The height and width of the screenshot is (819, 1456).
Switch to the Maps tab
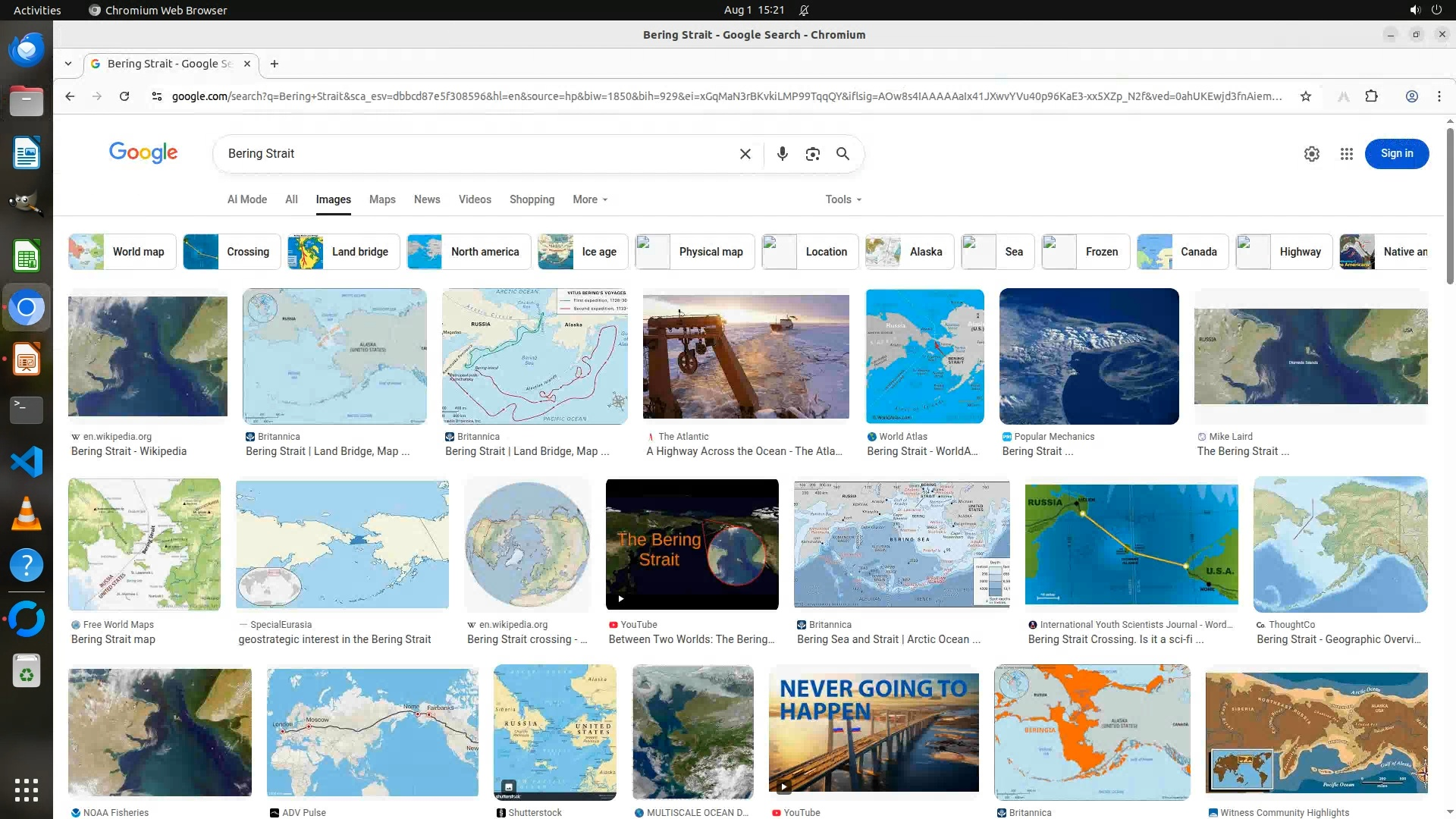pyautogui.click(x=382, y=199)
